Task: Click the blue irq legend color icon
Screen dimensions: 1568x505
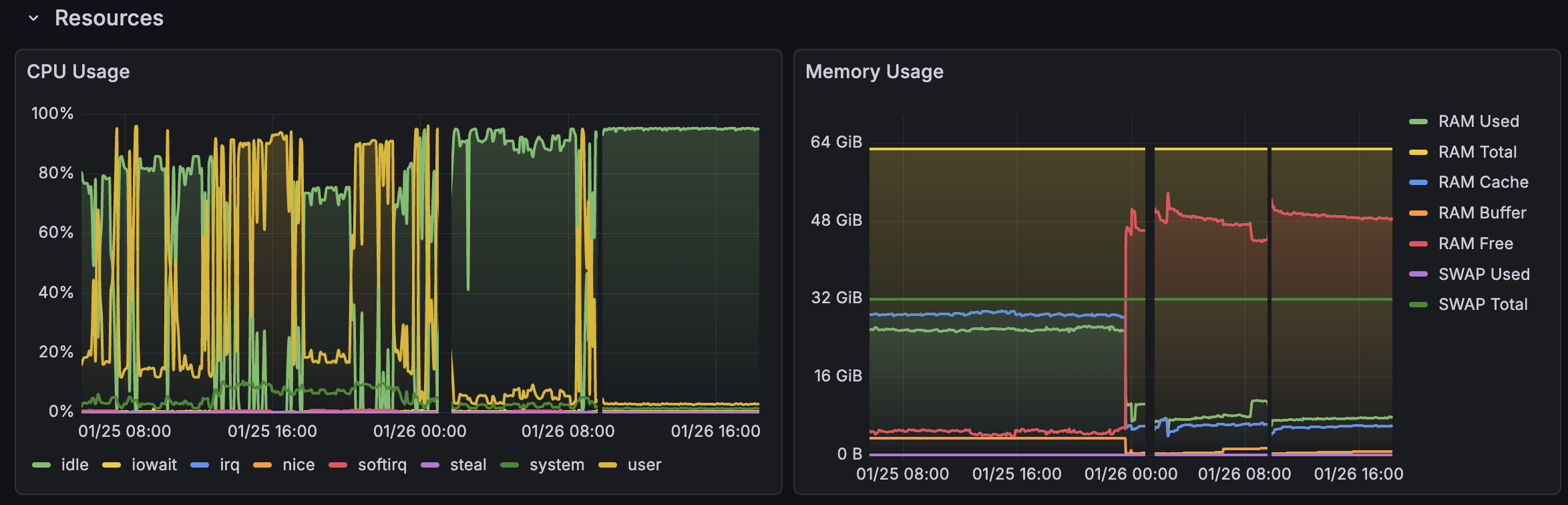Action: 200,465
